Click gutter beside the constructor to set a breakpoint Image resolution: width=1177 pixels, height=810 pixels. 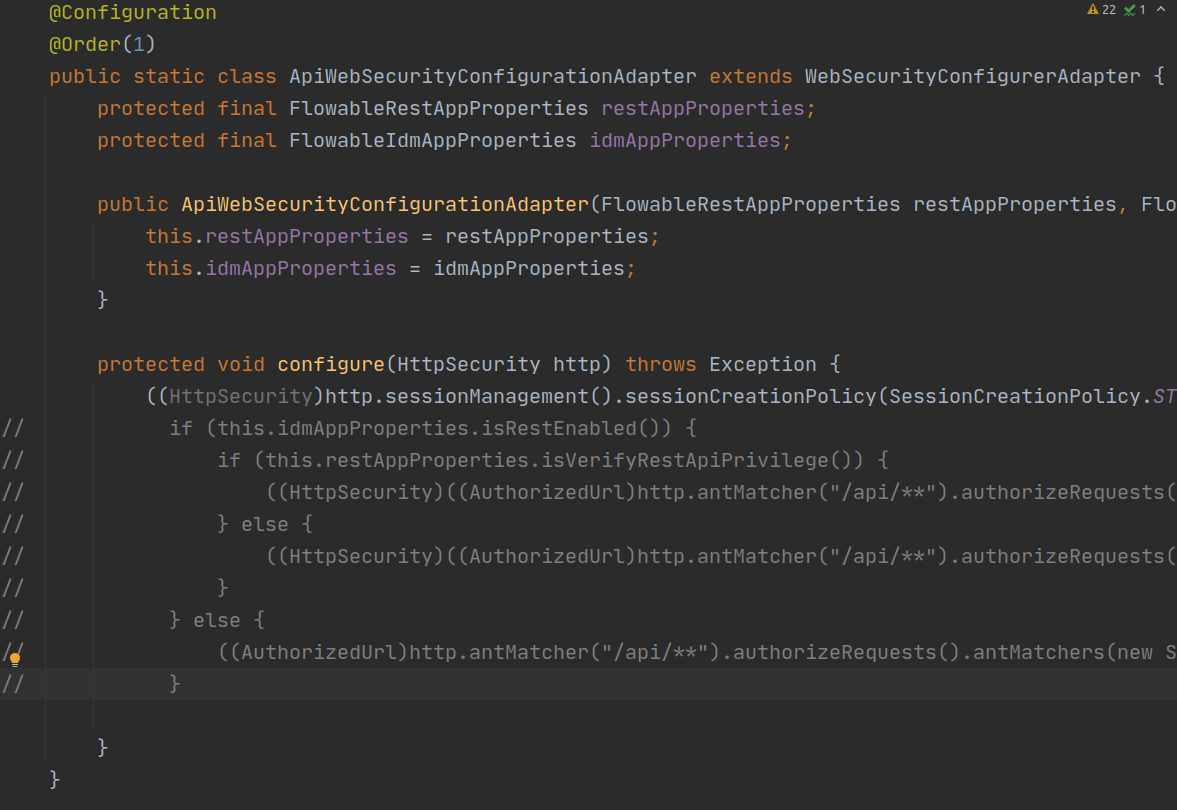point(30,204)
